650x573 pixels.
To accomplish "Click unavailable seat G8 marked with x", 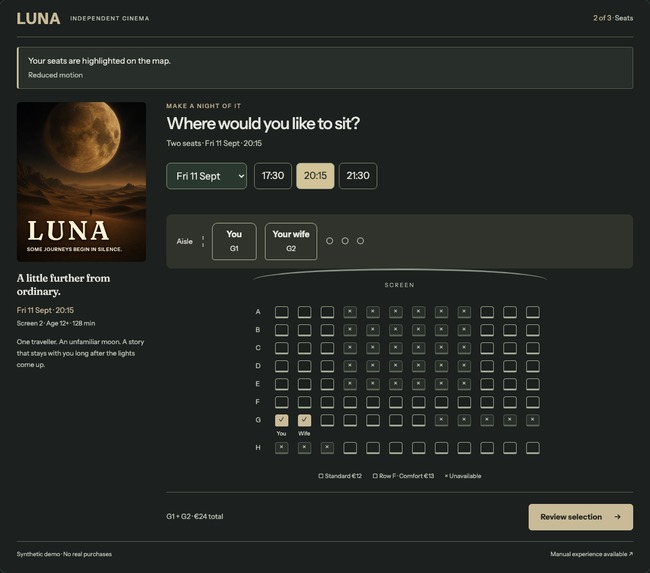I will pos(441,420).
